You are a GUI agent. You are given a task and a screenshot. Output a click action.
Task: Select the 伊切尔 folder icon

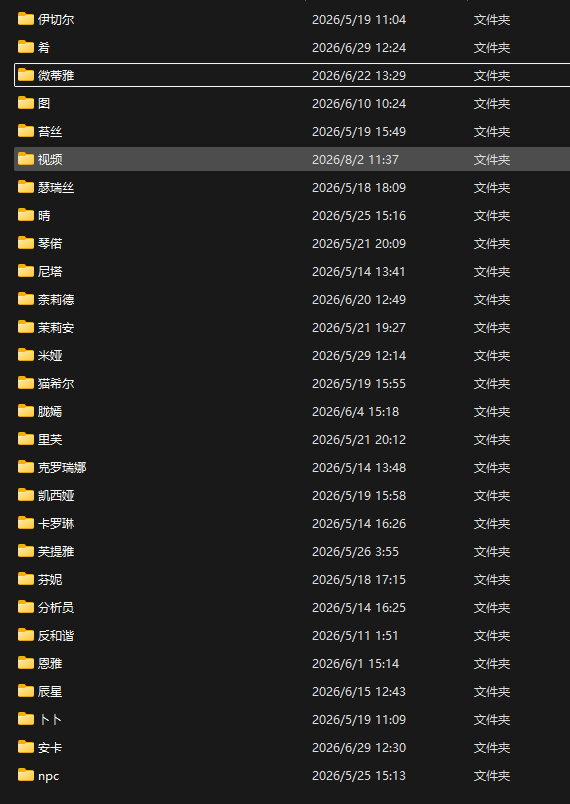point(26,19)
